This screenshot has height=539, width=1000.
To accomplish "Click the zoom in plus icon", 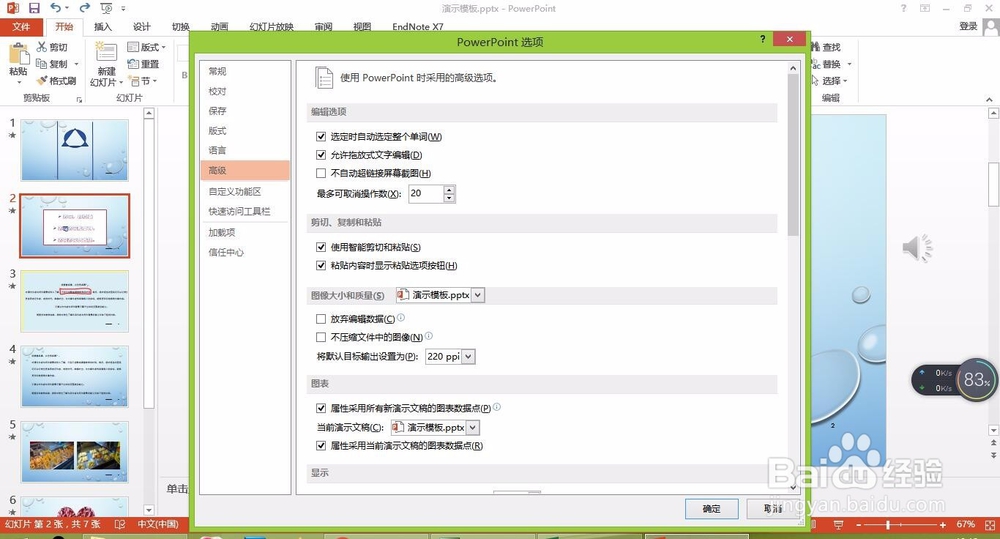I will (943, 524).
